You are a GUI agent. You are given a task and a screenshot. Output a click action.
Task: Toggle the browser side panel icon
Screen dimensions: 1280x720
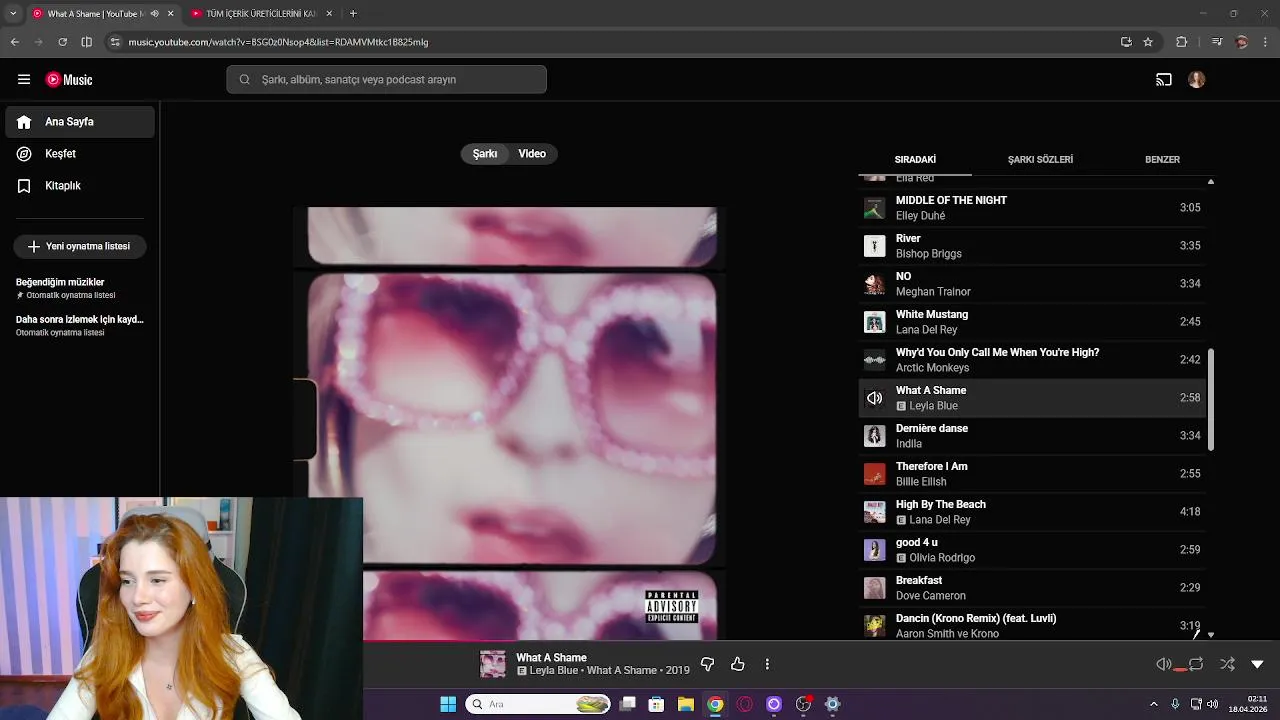coord(86,42)
